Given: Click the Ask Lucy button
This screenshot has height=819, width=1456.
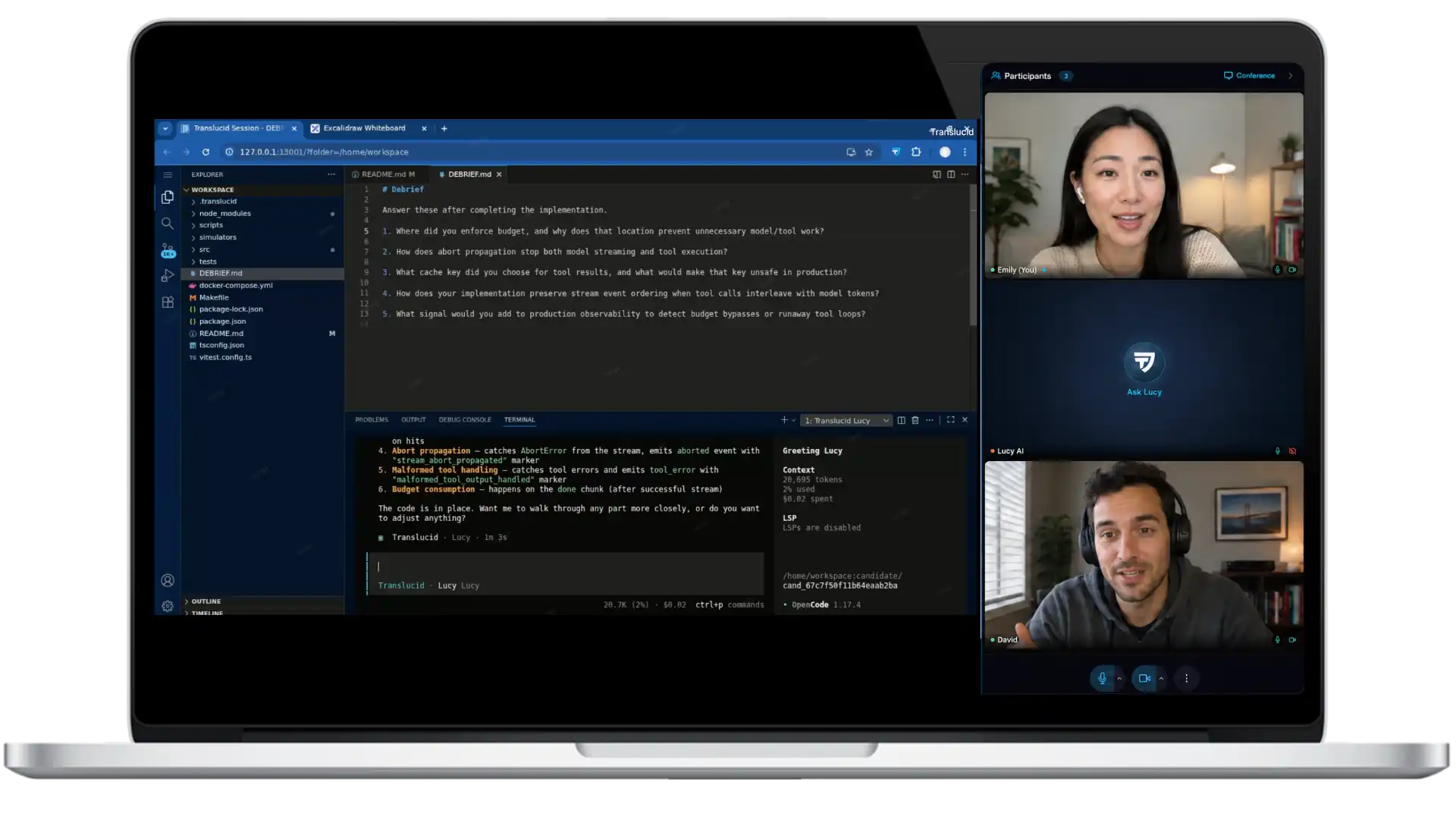Looking at the screenshot, I should 1144,369.
